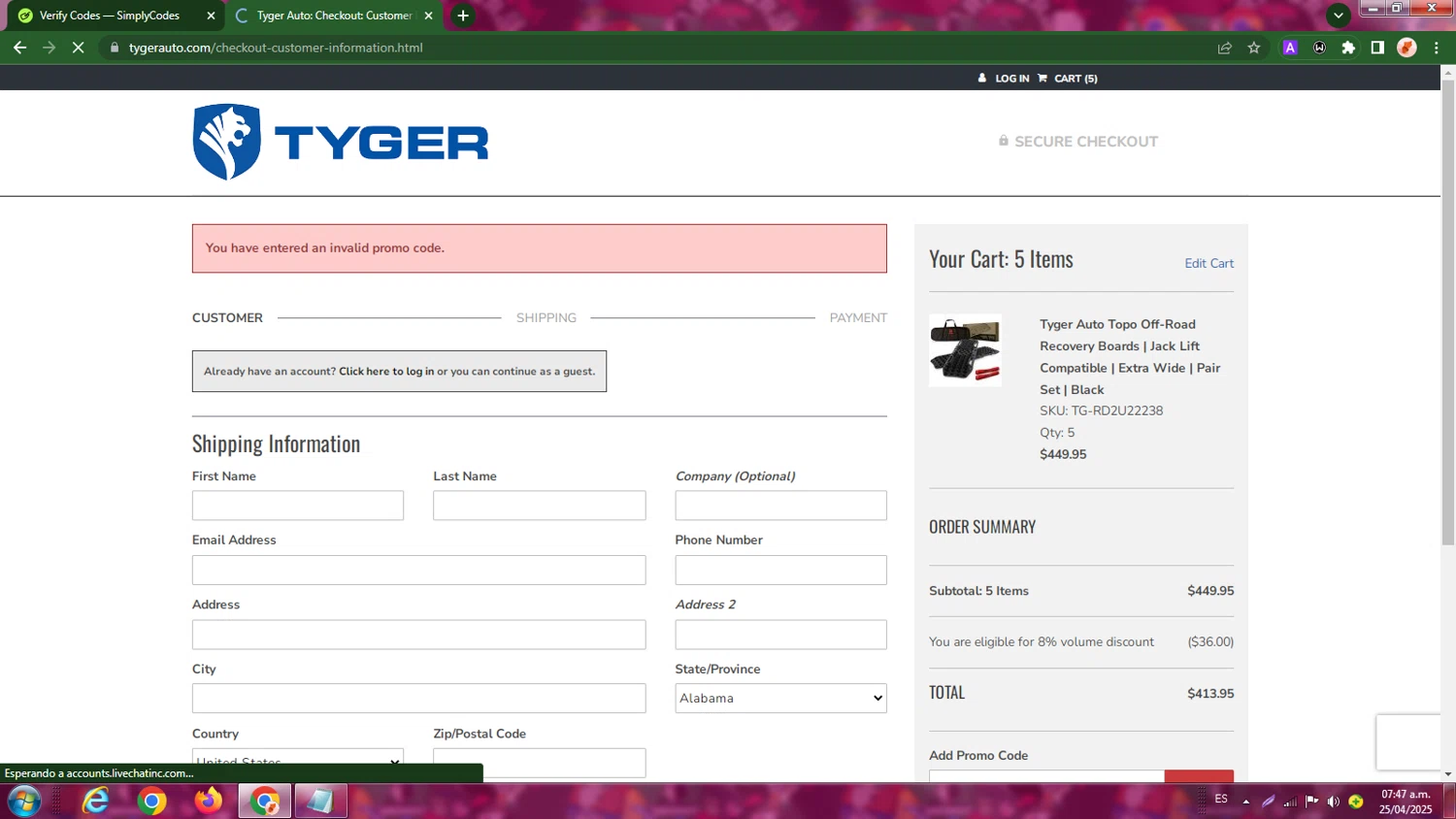This screenshot has height=819, width=1456.
Task: Click the recovery boards product thumbnail
Action: pyautogui.click(x=965, y=350)
